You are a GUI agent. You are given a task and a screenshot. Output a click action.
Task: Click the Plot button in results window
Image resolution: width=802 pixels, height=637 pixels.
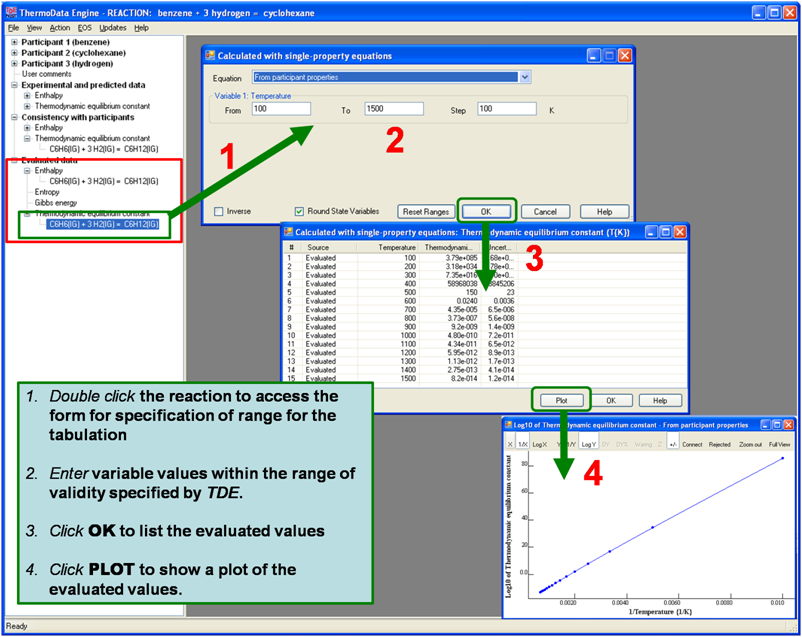[x=561, y=400]
